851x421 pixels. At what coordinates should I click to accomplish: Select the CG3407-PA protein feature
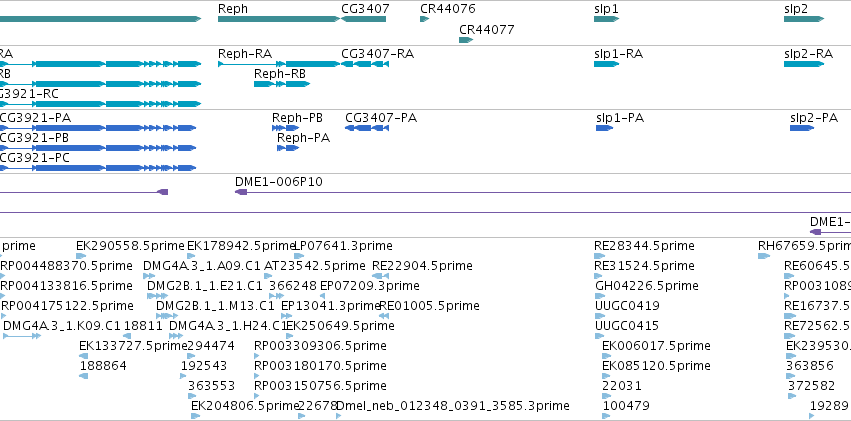tap(367, 128)
